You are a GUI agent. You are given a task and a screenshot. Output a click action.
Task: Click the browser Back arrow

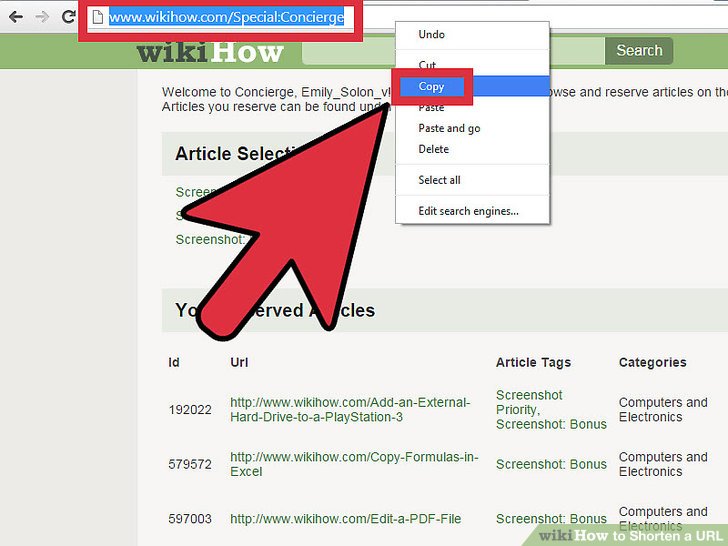click(15, 17)
